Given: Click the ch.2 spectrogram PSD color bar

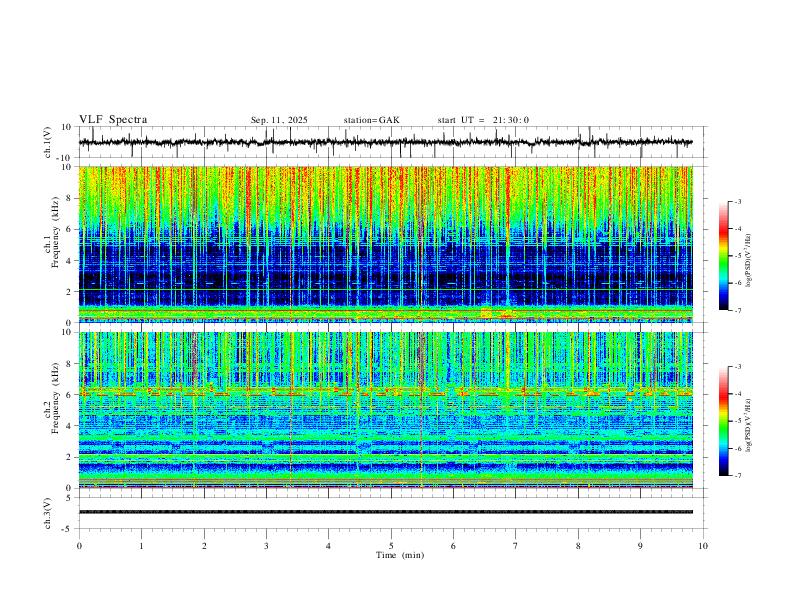Looking at the screenshot, I should 723,421.
